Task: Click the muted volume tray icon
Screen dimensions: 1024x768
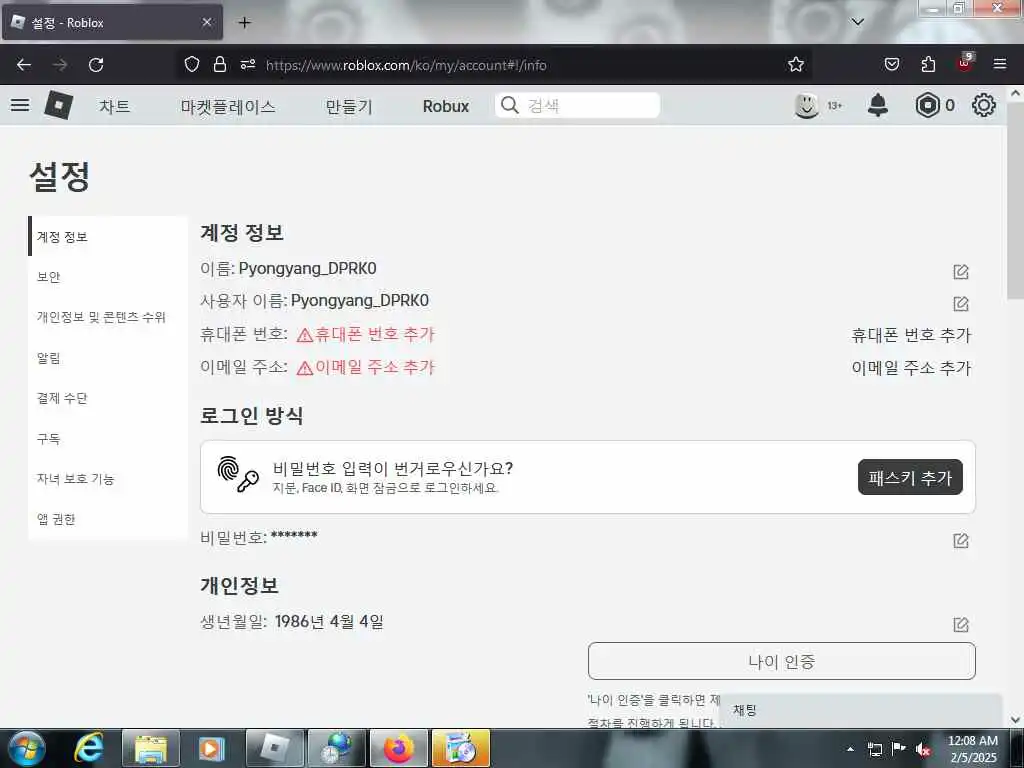Action: (x=923, y=750)
